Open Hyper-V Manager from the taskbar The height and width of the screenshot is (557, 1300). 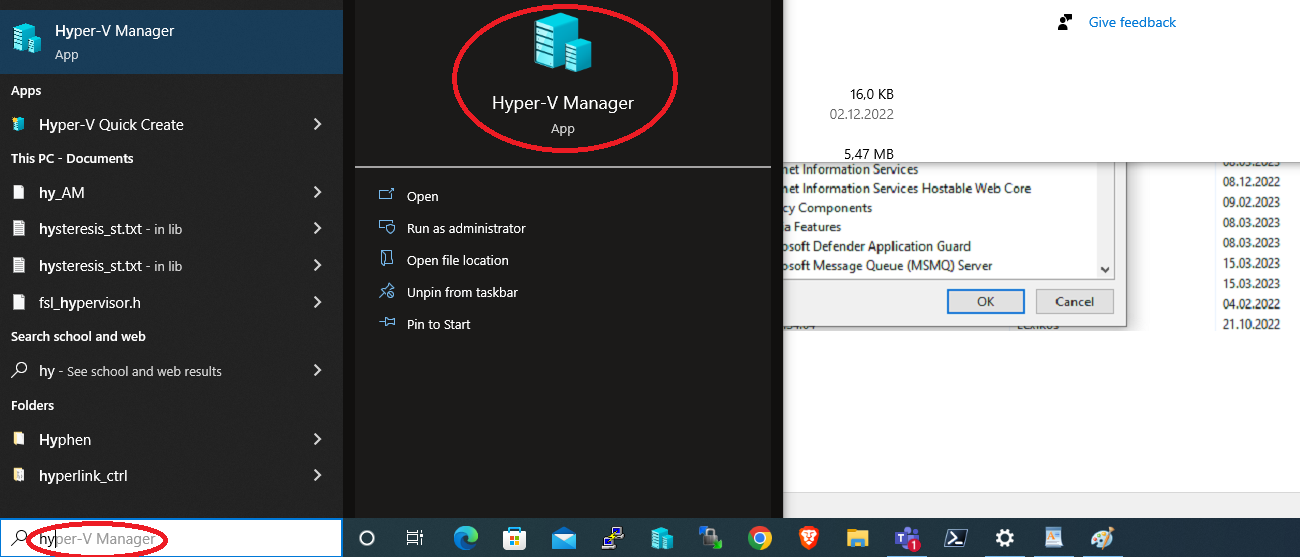pos(661,539)
